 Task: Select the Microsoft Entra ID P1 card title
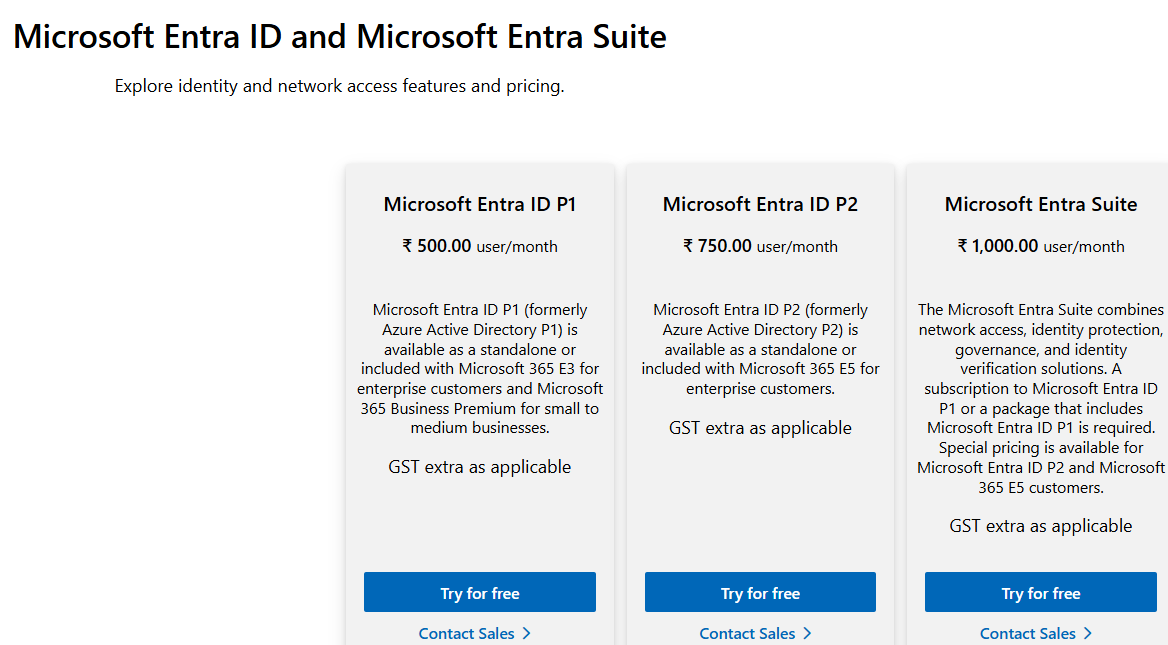[479, 204]
